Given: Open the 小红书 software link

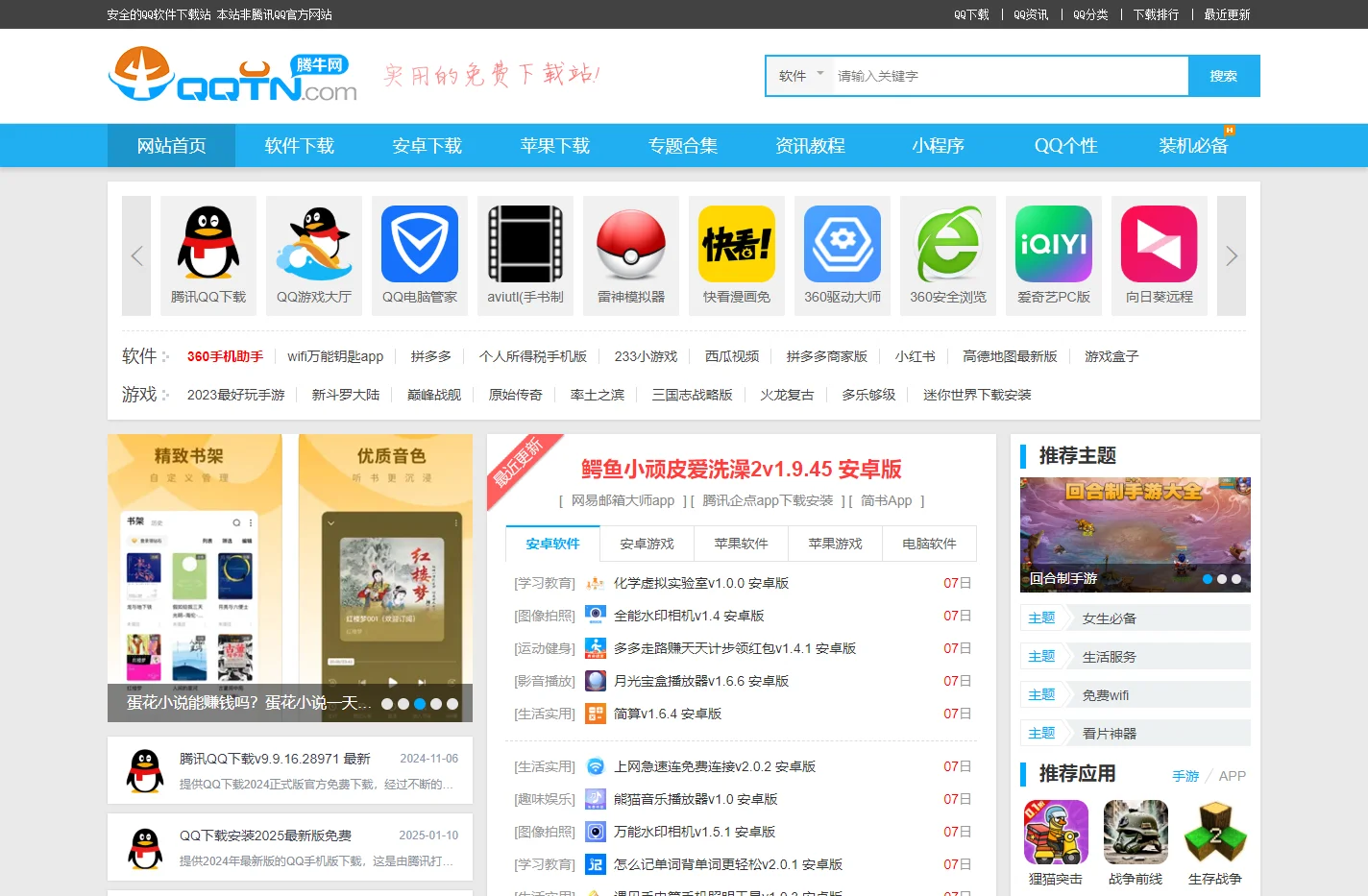Looking at the screenshot, I should click(916, 356).
